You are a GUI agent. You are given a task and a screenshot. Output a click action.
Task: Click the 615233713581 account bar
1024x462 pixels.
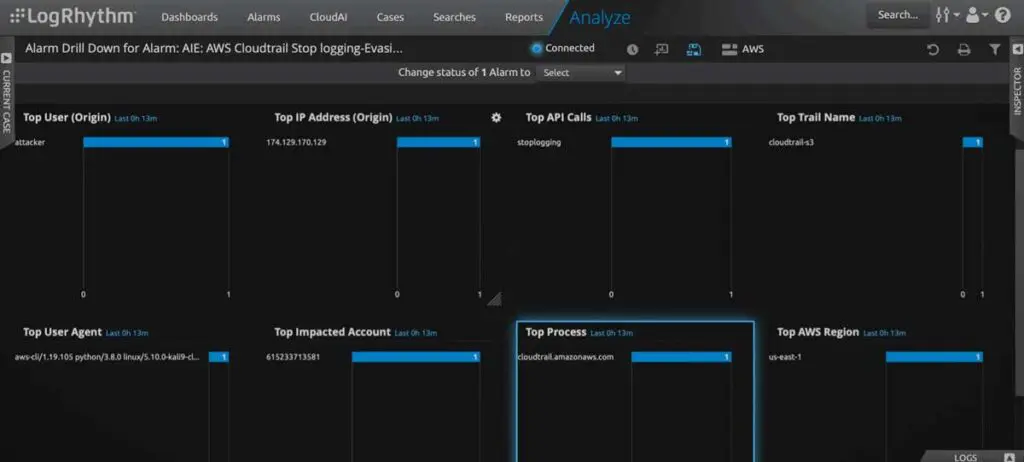pos(416,357)
